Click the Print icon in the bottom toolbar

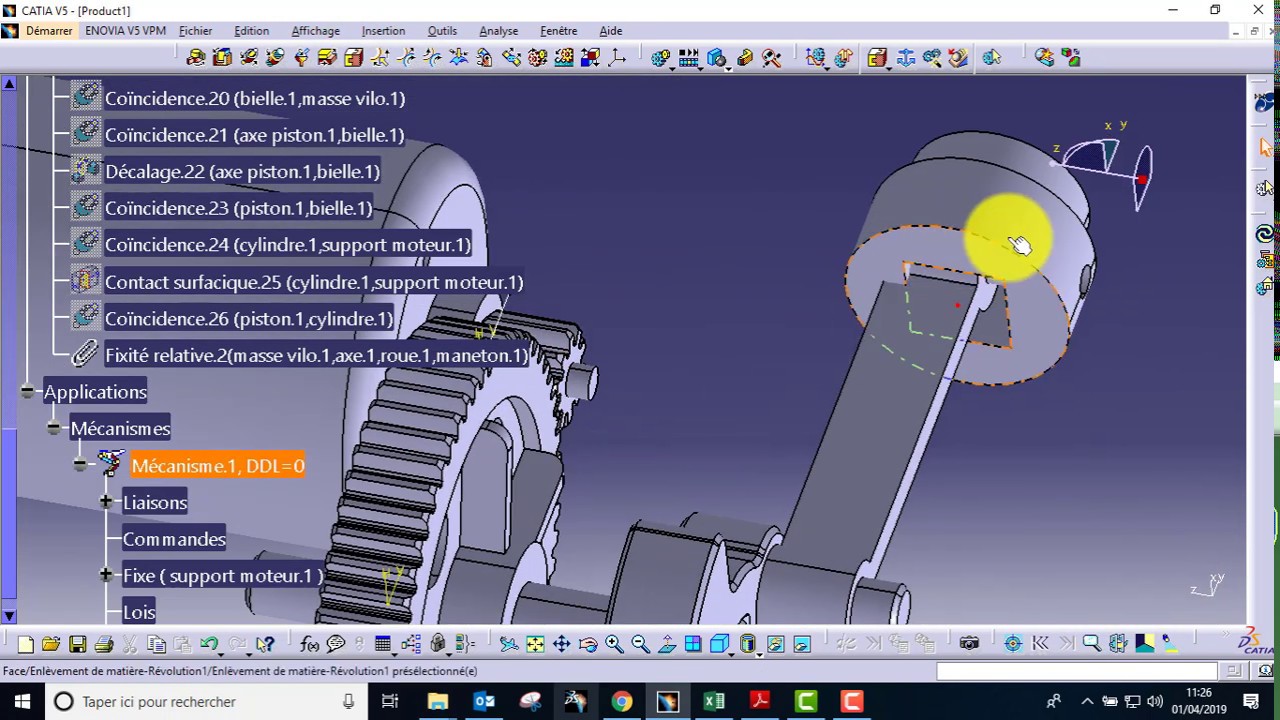[104, 644]
